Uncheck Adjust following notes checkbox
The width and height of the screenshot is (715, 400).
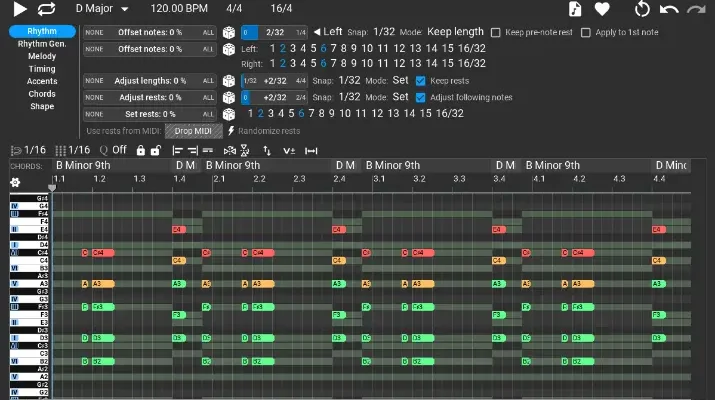pos(420,97)
